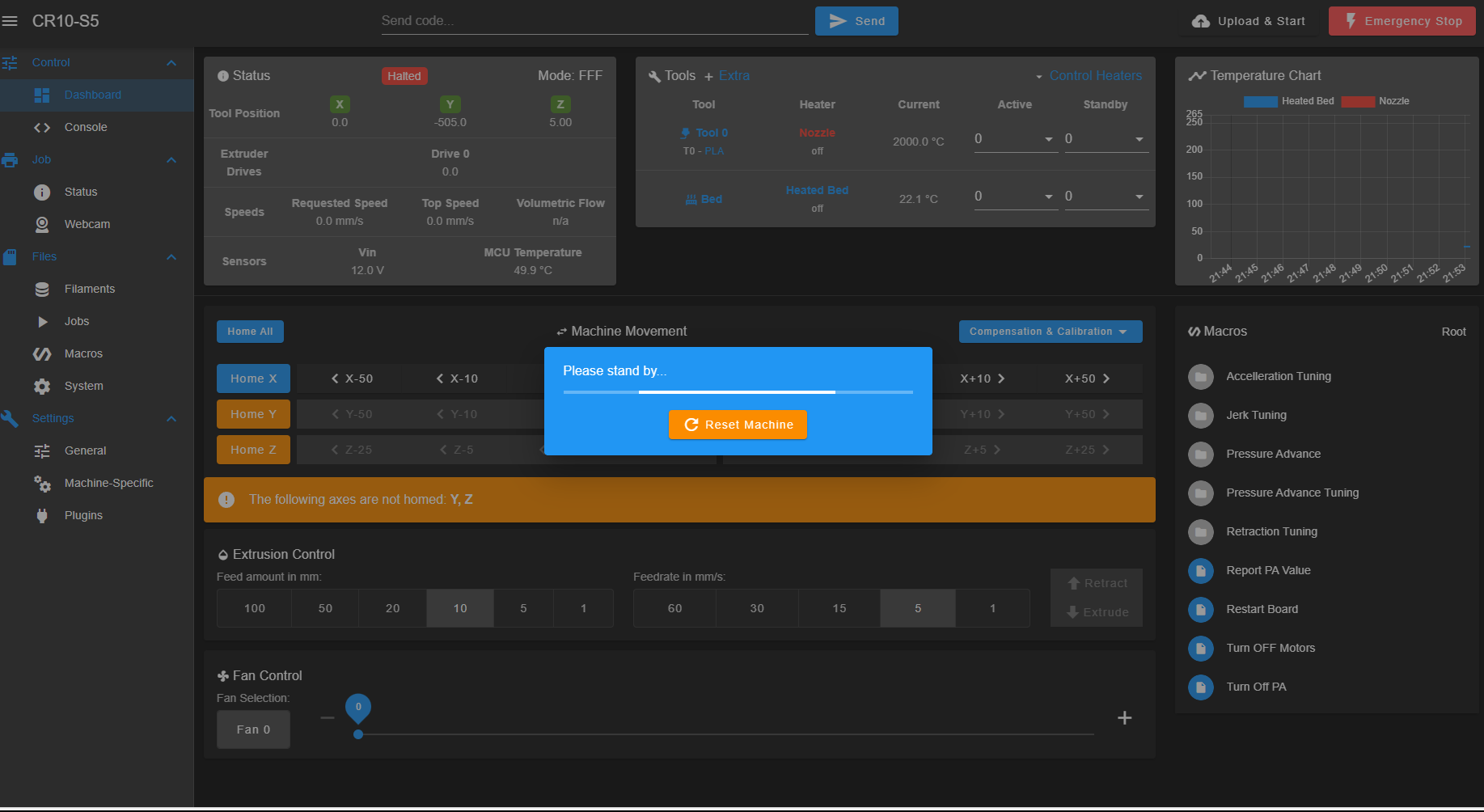Viewport: 1484px width, 812px height.
Task: Click the Job printer icon
Action: pos(10,159)
